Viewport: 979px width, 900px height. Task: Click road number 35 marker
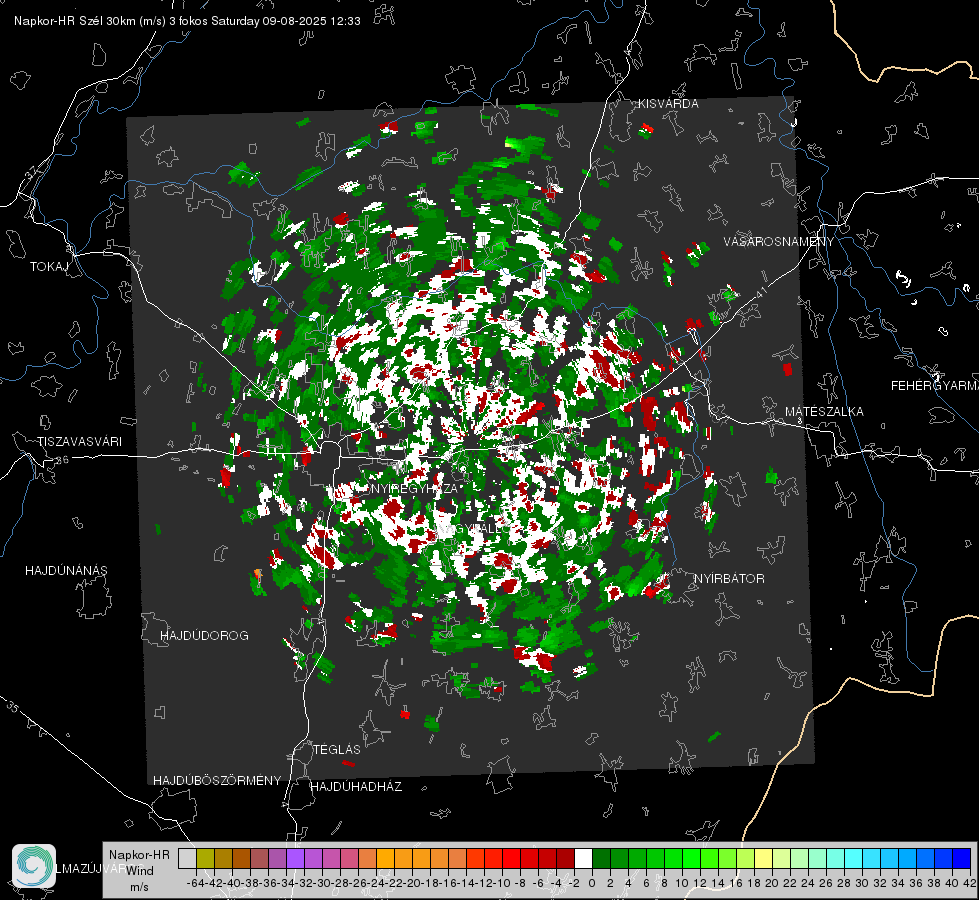[x=13, y=707]
